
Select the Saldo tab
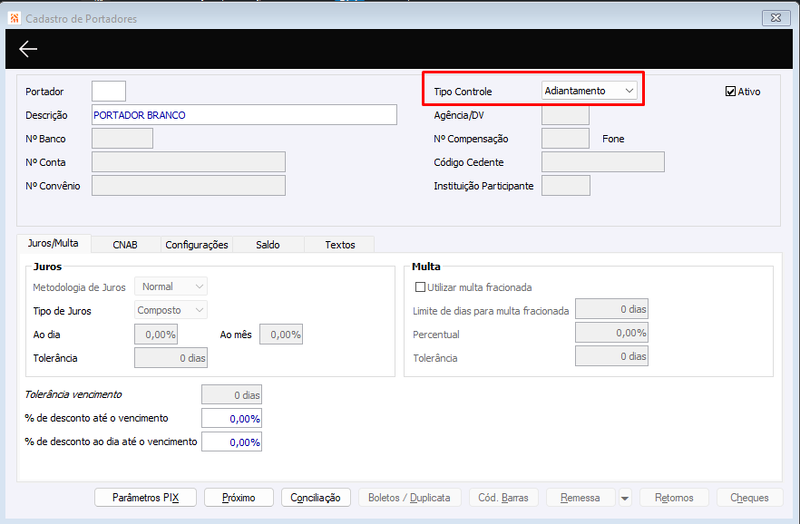[268, 245]
